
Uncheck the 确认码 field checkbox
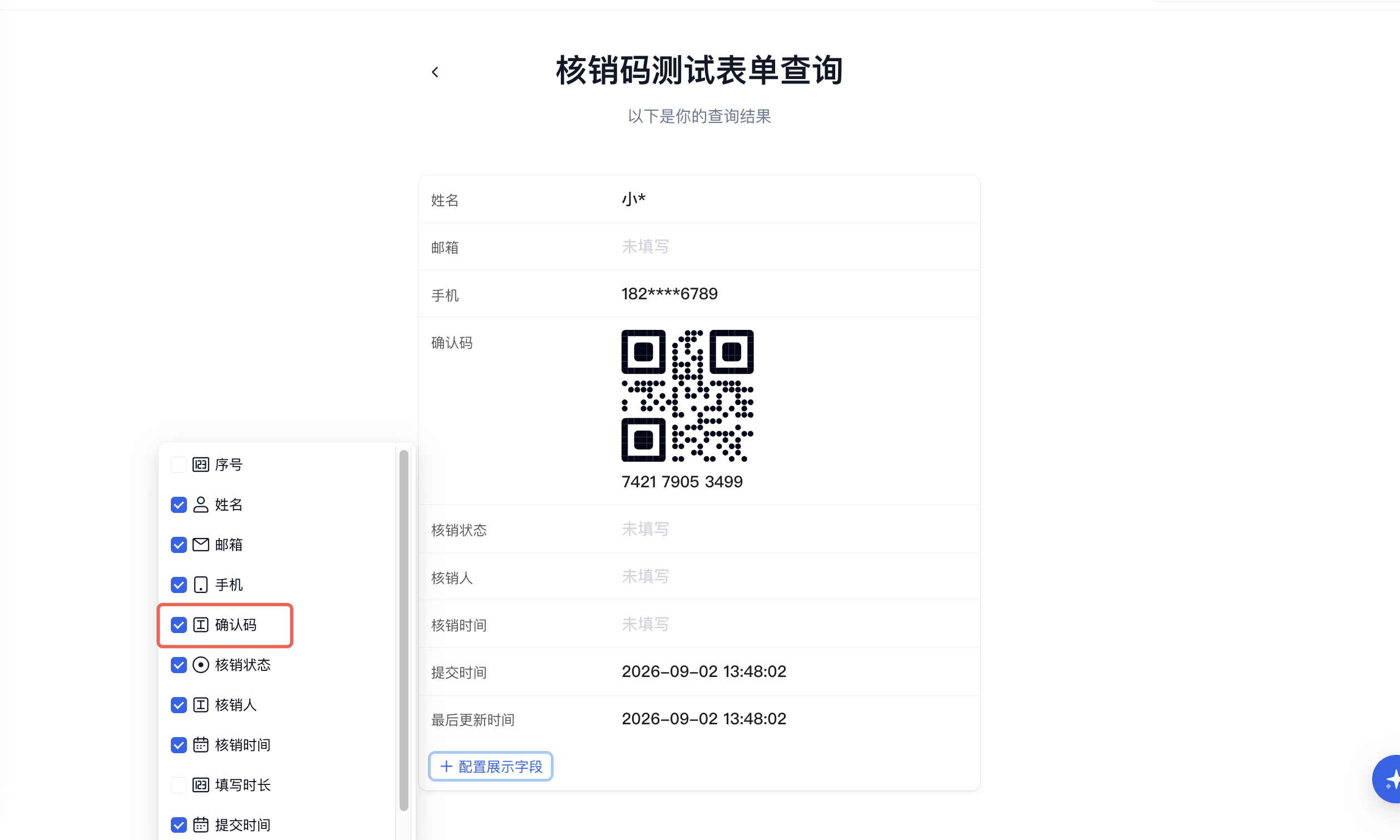tap(179, 625)
